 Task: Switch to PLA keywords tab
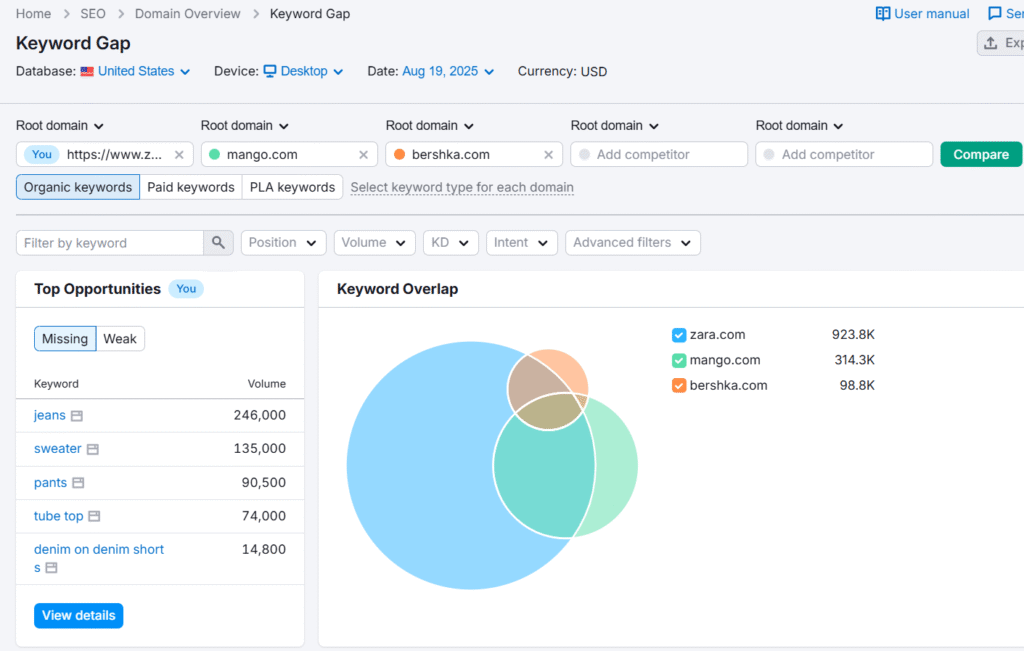[x=293, y=187]
